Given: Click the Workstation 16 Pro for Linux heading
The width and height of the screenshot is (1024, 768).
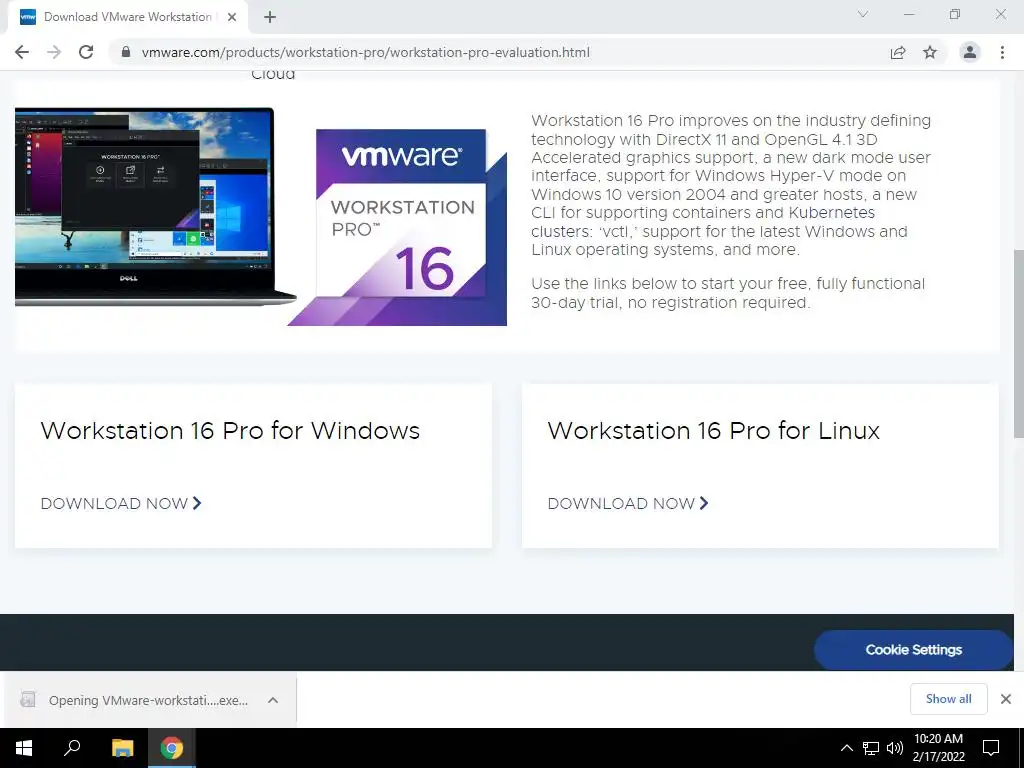Looking at the screenshot, I should (714, 431).
